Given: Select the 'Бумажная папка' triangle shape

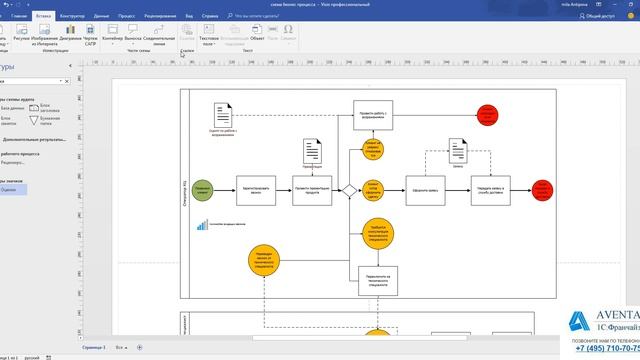Looking at the screenshot, I should [x=45, y=120].
